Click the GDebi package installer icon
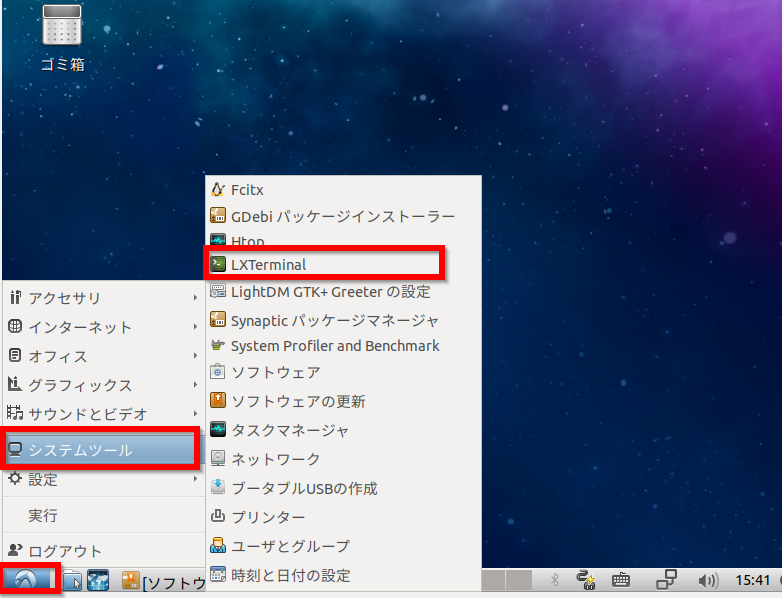782x598 pixels. [x=217, y=215]
